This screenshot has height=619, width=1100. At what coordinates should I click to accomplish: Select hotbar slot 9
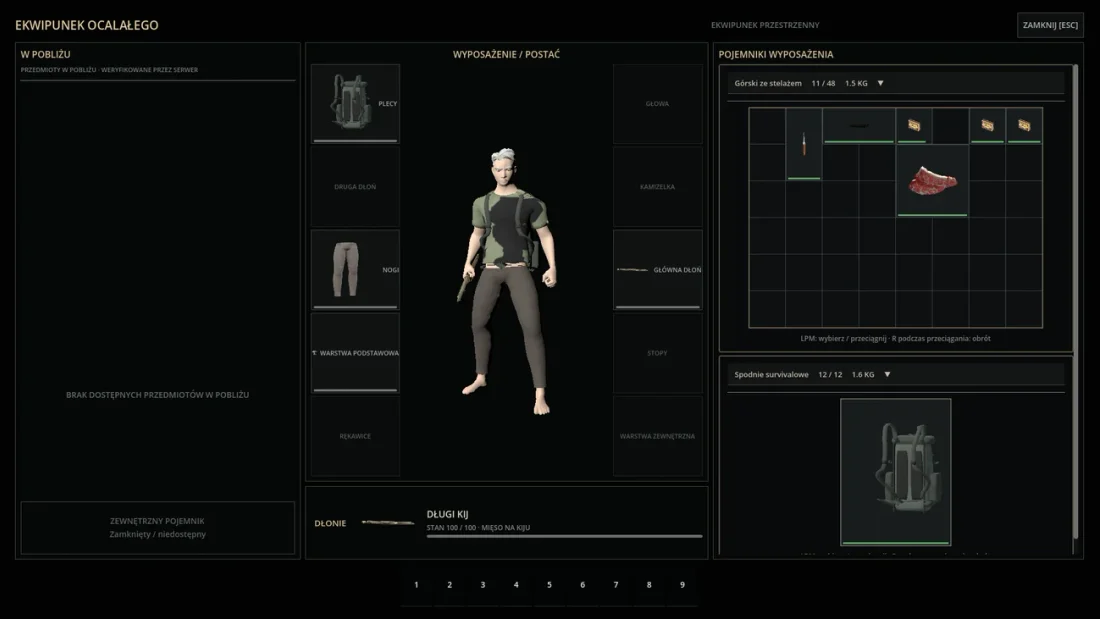(682, 585)
